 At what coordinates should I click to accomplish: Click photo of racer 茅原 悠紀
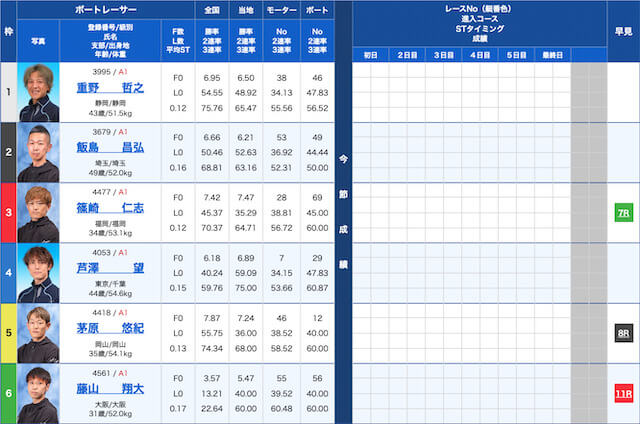pyautogui.click(x=38, y=333)
